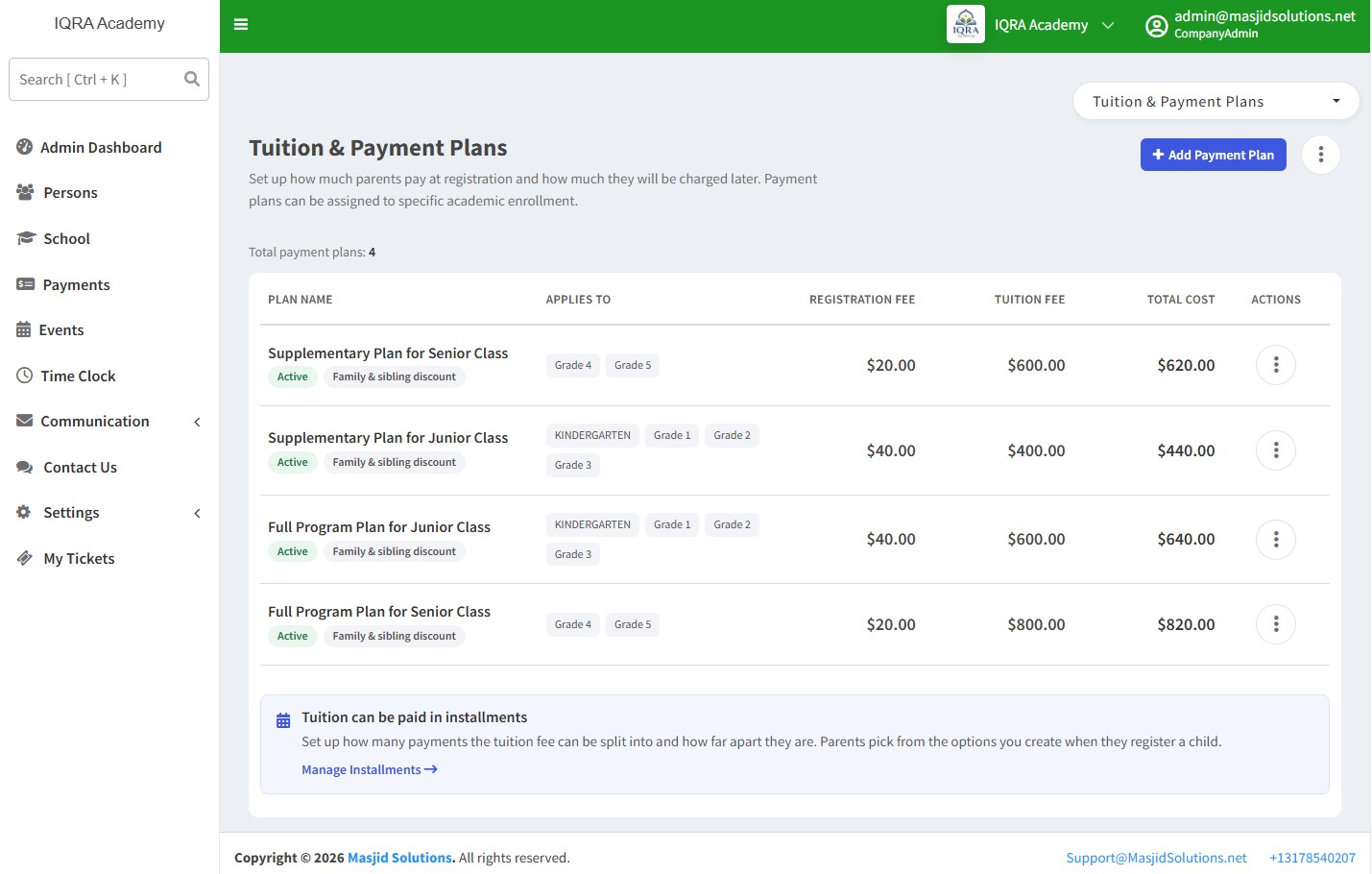
Task: Click the $800.00 tuition fee value
Action: click(1036, 624)
